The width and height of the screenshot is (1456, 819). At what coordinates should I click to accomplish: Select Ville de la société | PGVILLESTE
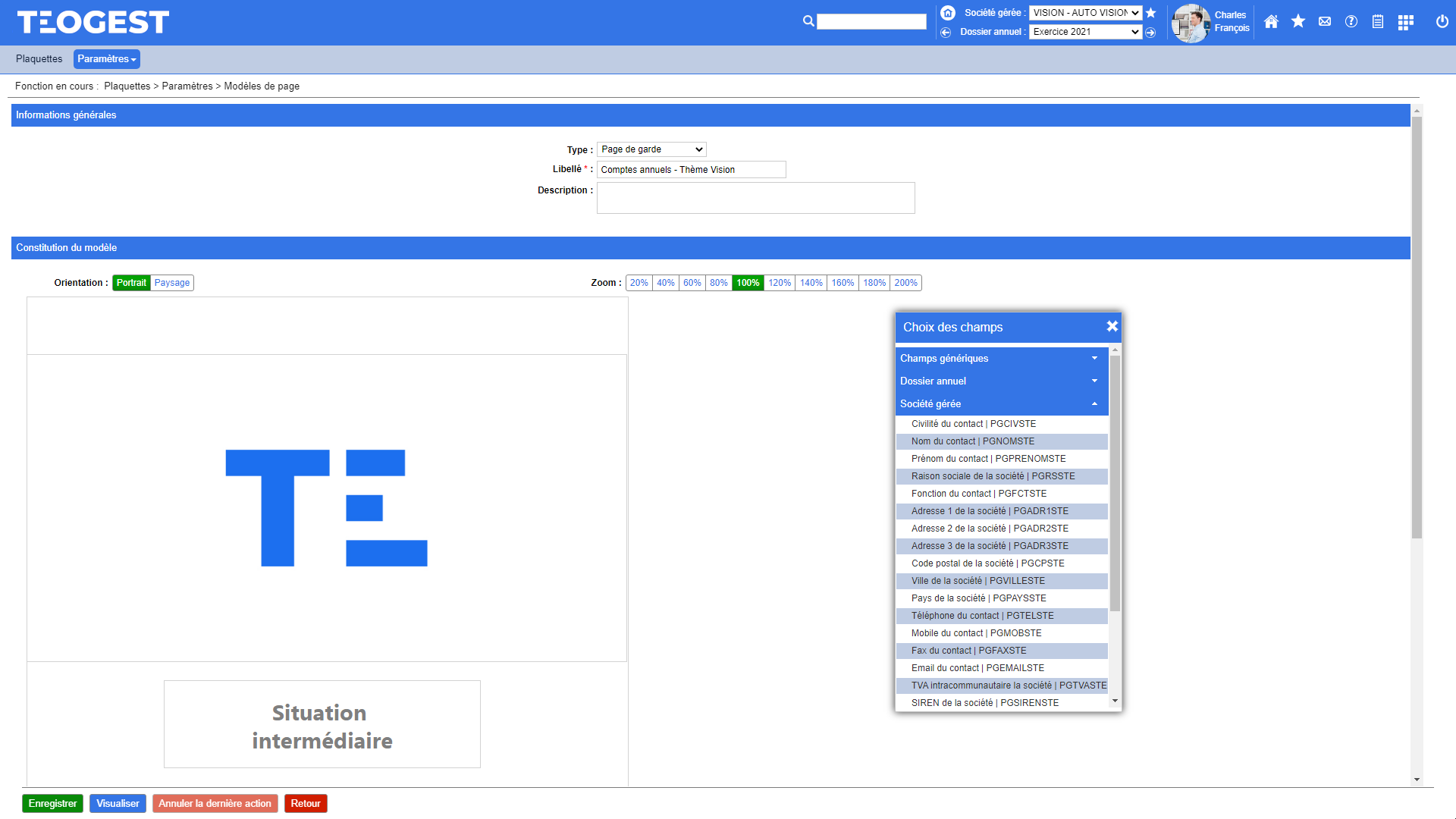point(1002,581)
